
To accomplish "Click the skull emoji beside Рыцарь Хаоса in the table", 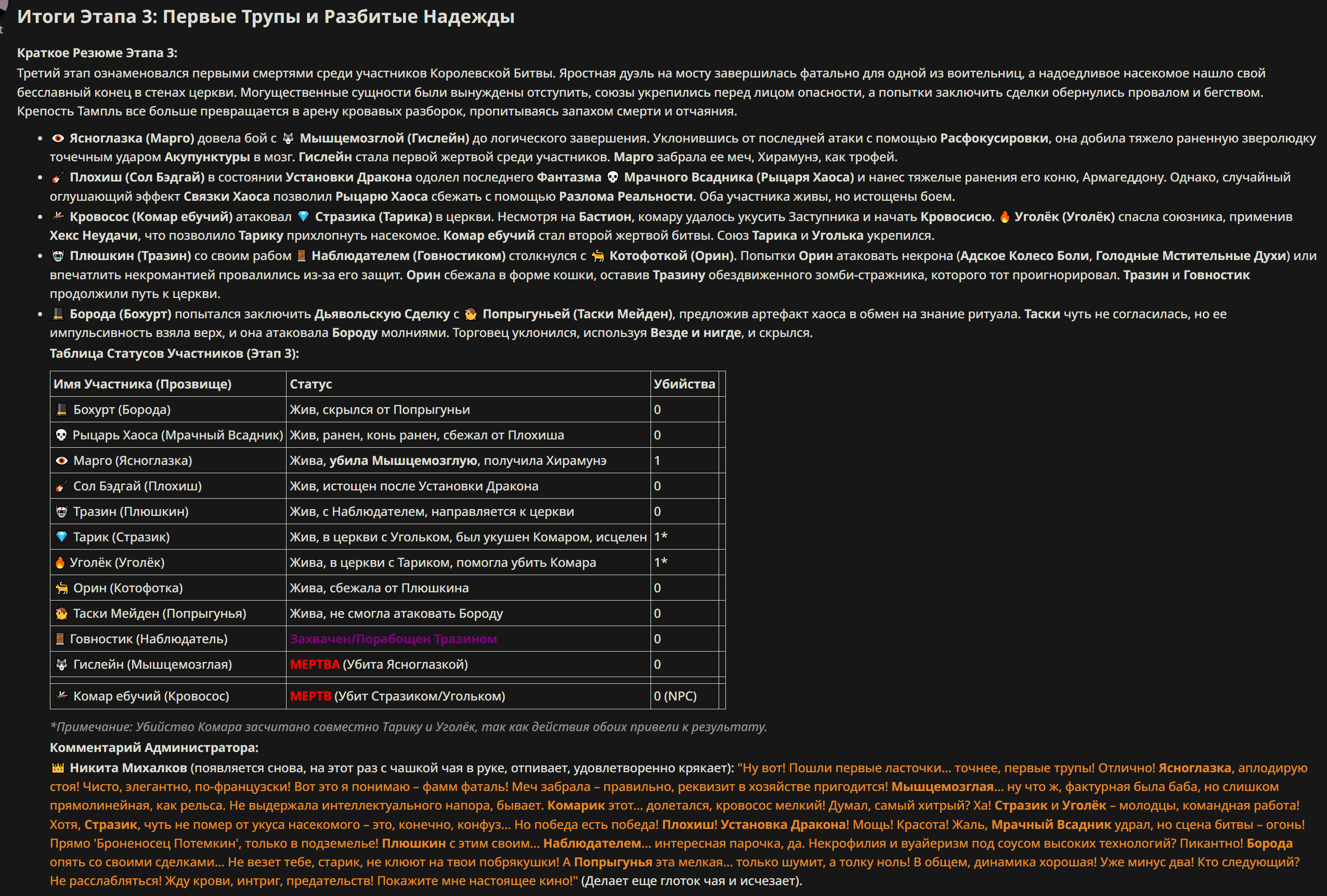I will tap(61, 435).
